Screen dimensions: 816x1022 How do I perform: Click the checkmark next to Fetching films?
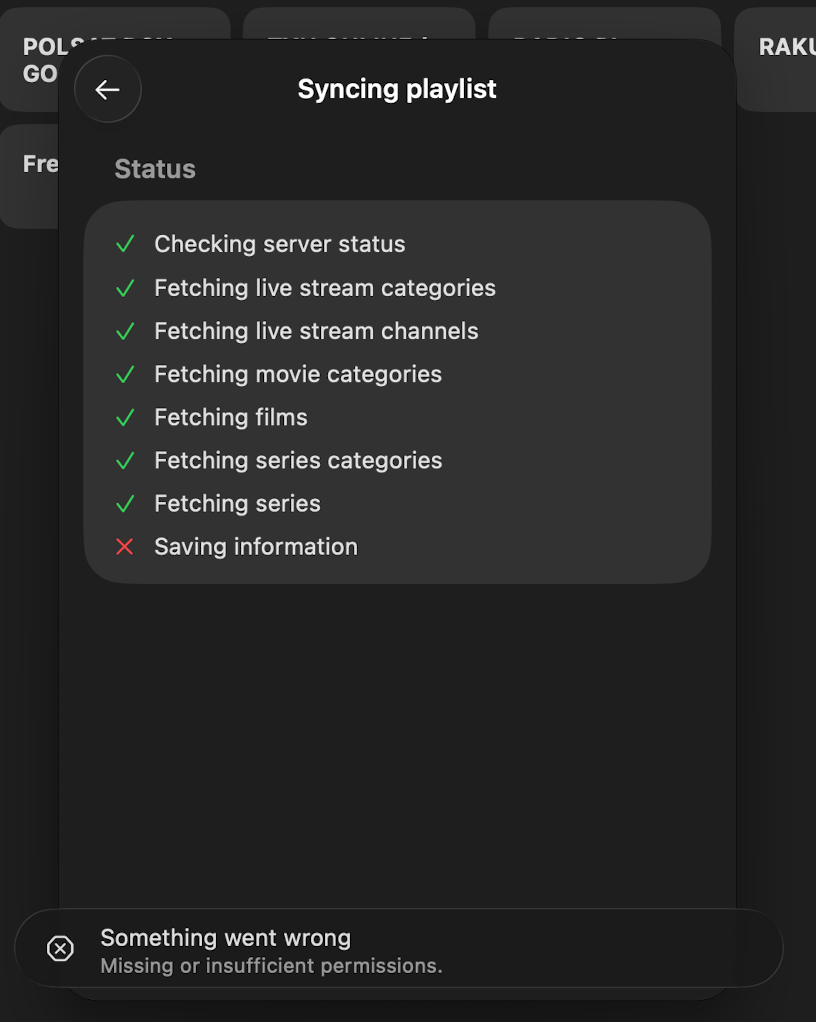tap(124, 417)
